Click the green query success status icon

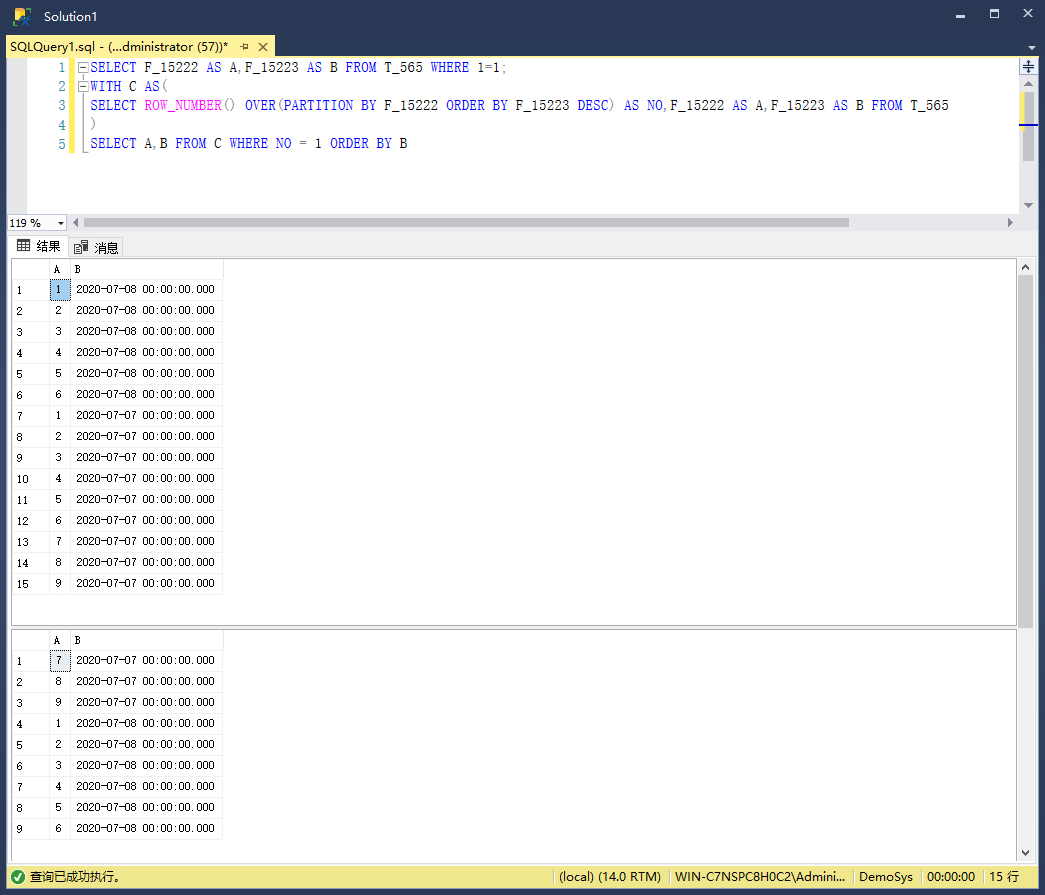click(x=18, y=877)
